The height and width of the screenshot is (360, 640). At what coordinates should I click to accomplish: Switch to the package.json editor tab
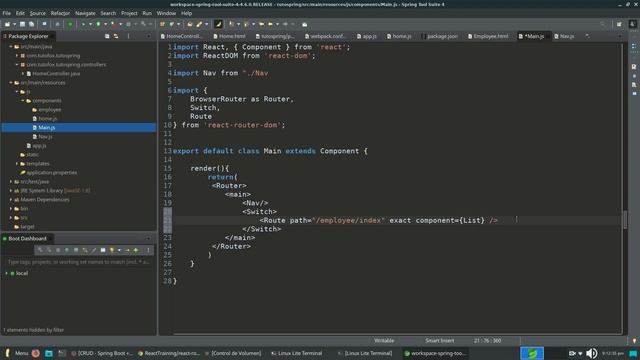pyautogui.click(x=440, y=36)
